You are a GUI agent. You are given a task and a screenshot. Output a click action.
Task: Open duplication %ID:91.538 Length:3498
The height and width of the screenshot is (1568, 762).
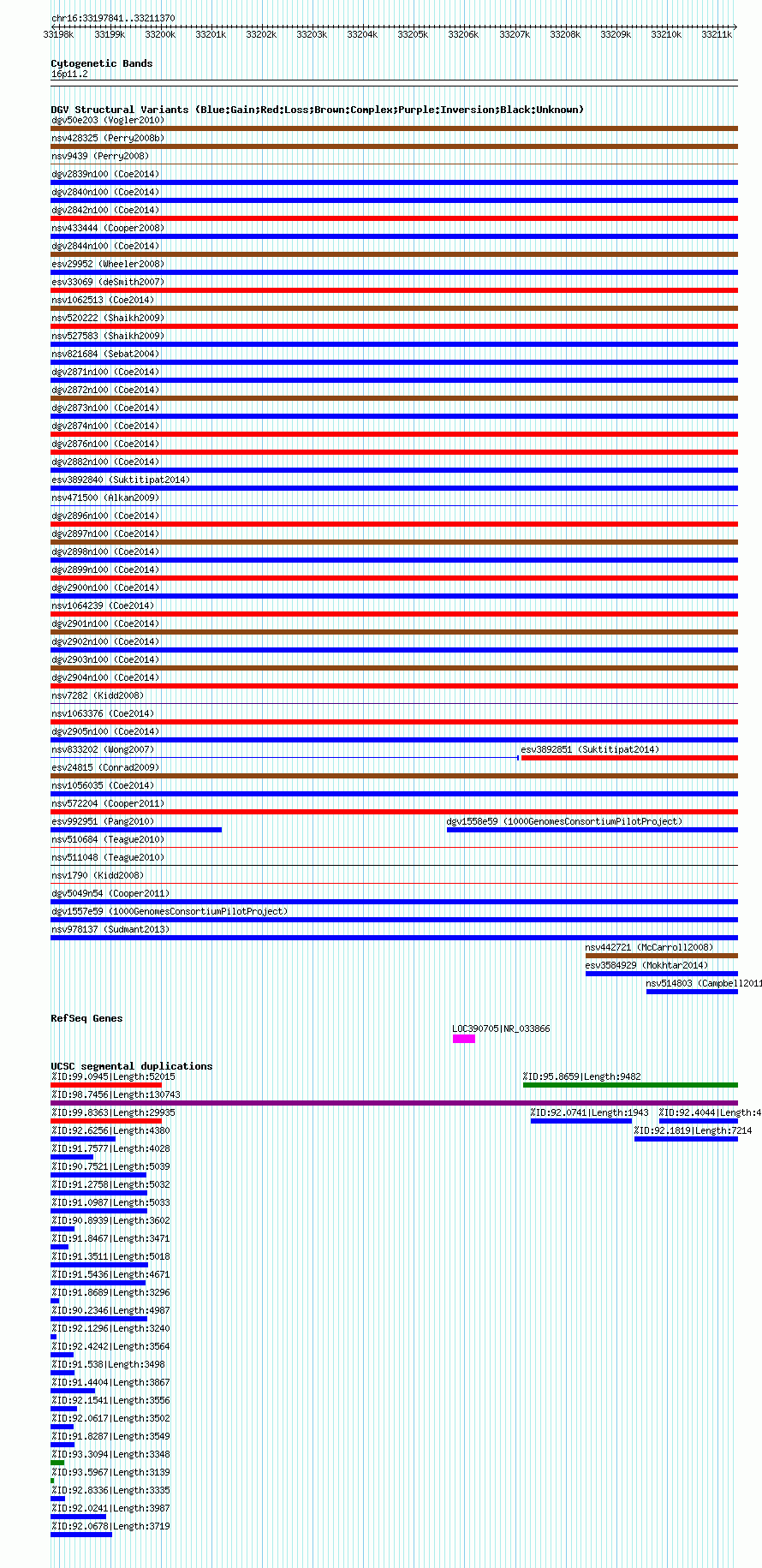108,1364
